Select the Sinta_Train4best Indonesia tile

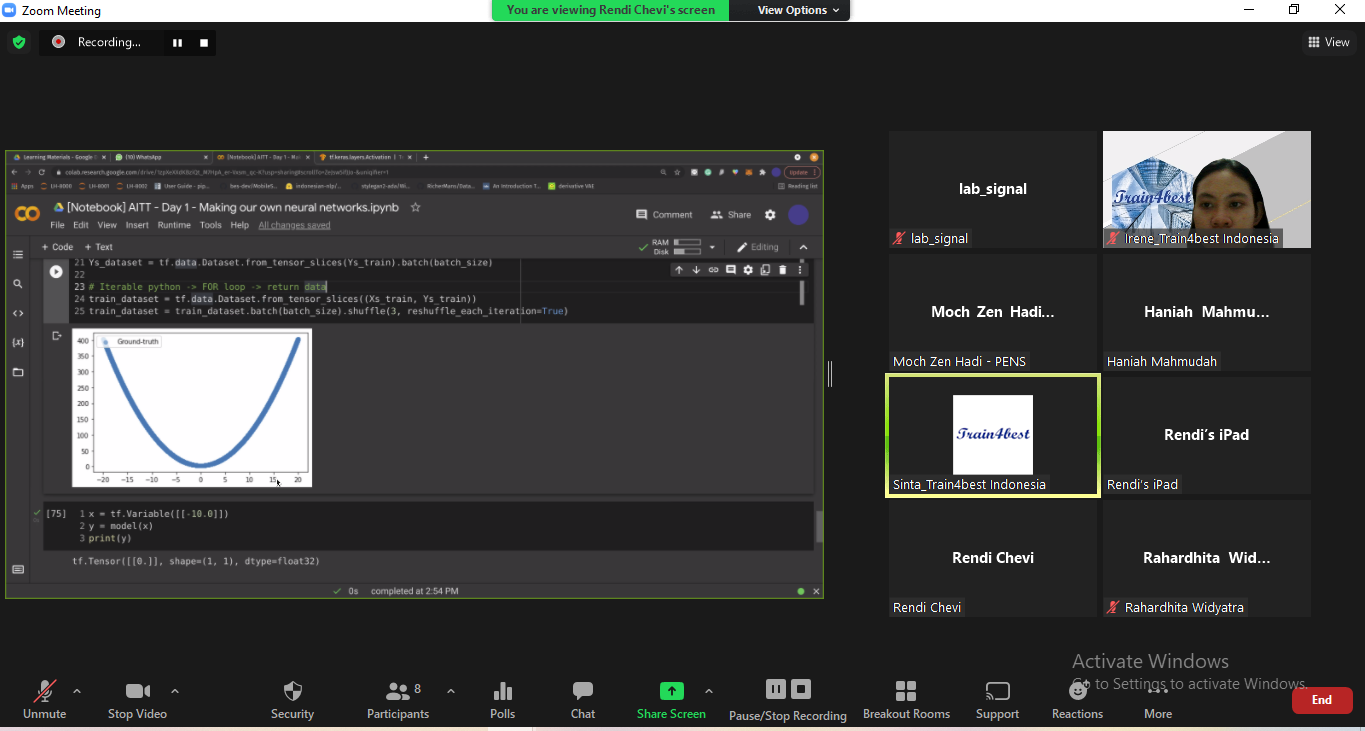993,435
